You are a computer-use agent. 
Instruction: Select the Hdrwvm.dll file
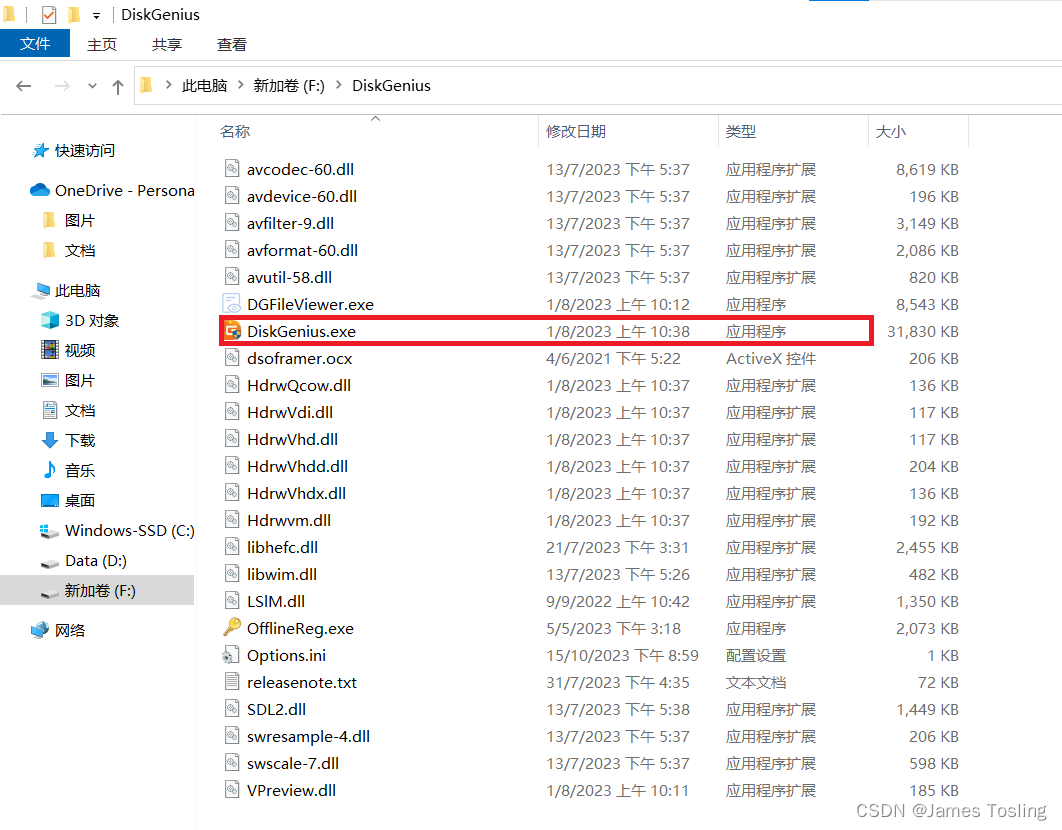pos(289,521)
